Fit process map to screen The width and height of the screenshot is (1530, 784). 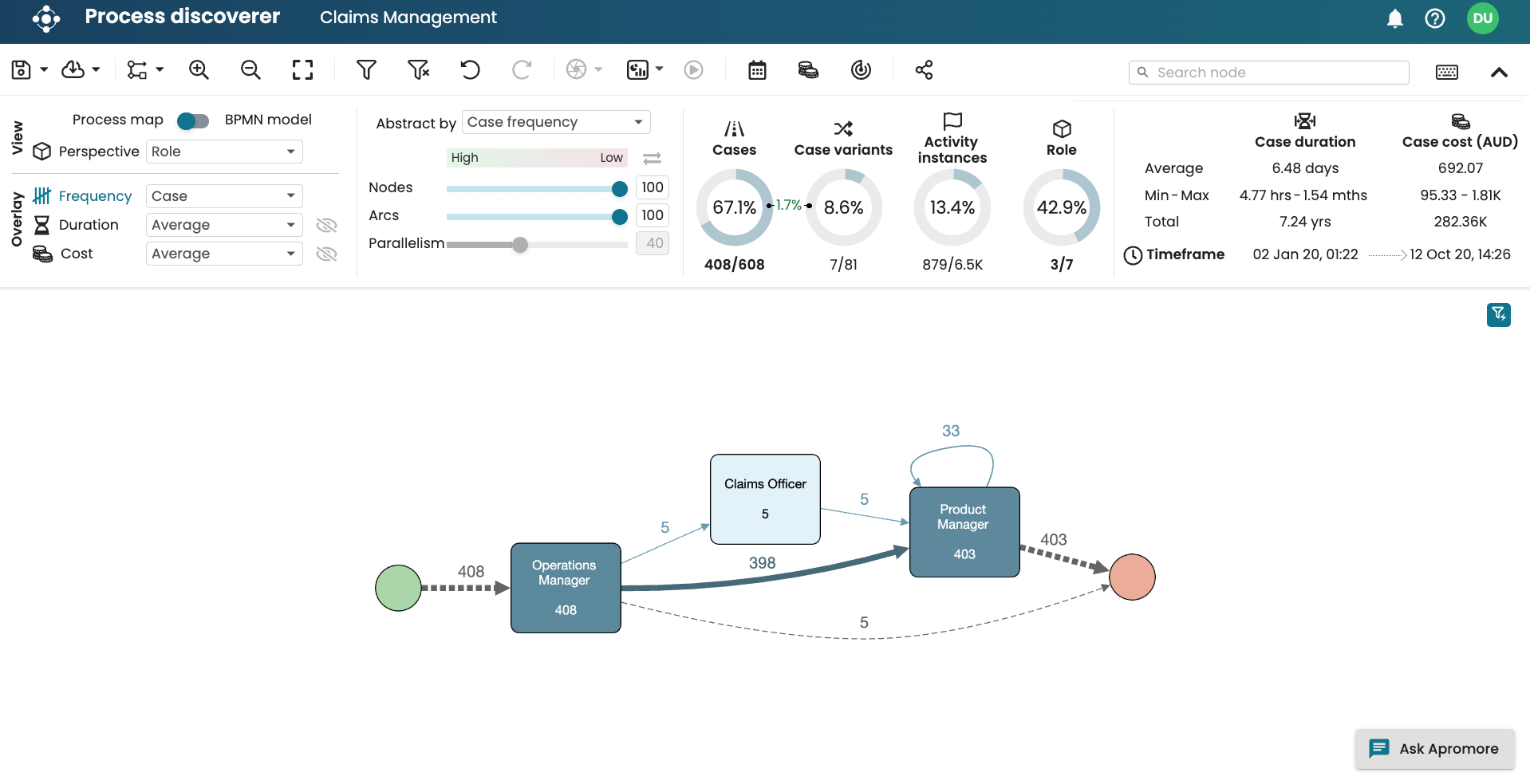click(302, 70)
